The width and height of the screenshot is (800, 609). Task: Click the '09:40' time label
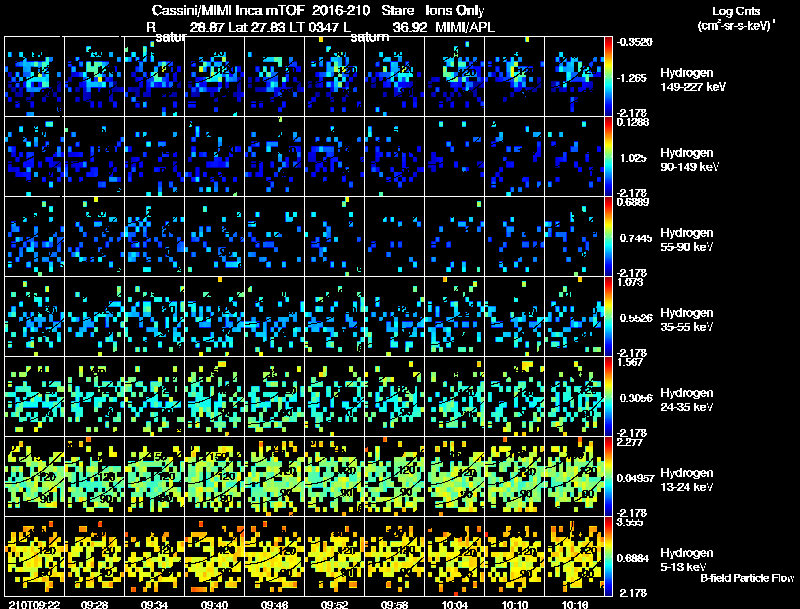tap(214, 604)
